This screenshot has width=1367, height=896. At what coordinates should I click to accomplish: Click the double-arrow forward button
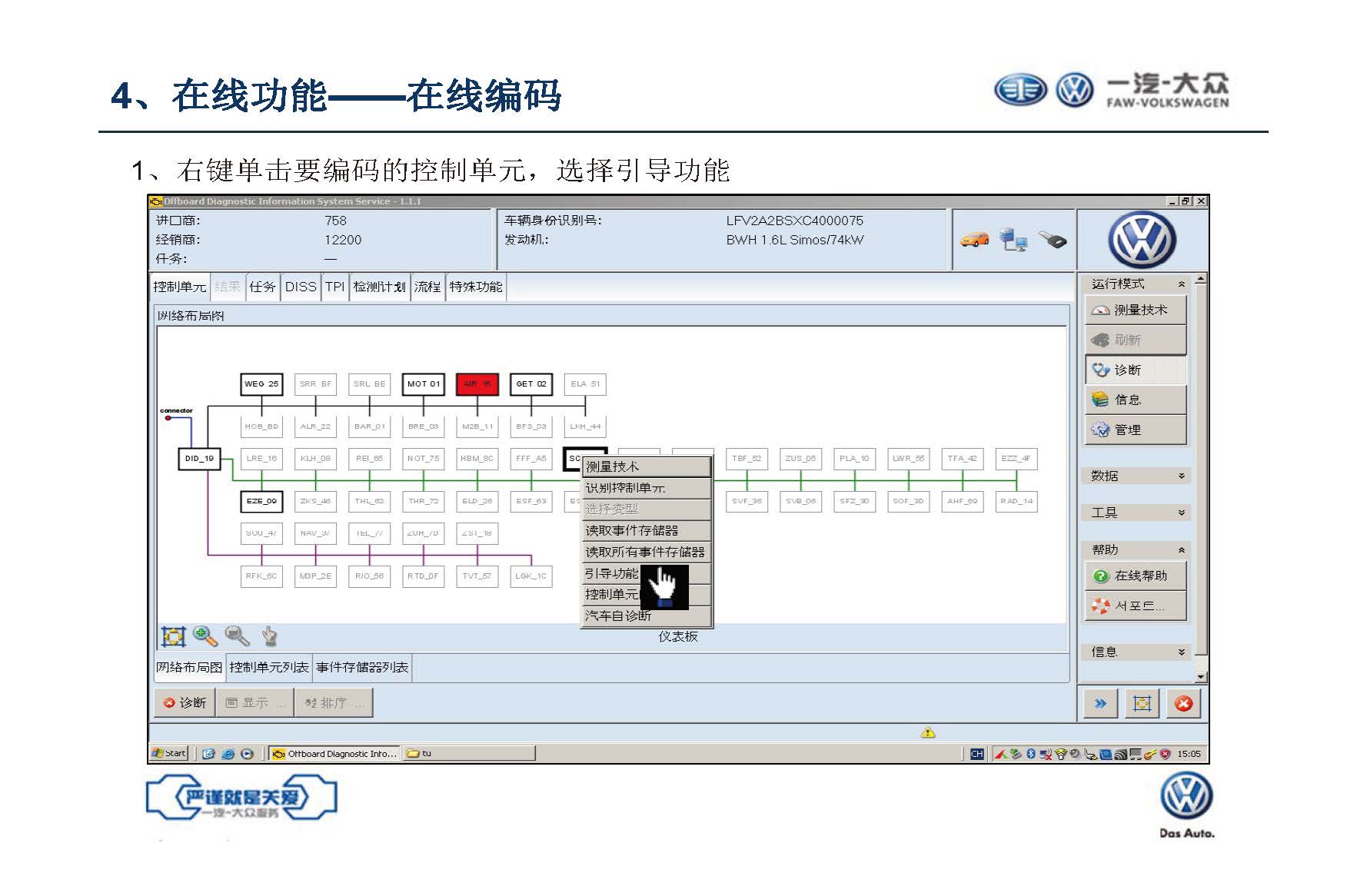(1100, 704)
